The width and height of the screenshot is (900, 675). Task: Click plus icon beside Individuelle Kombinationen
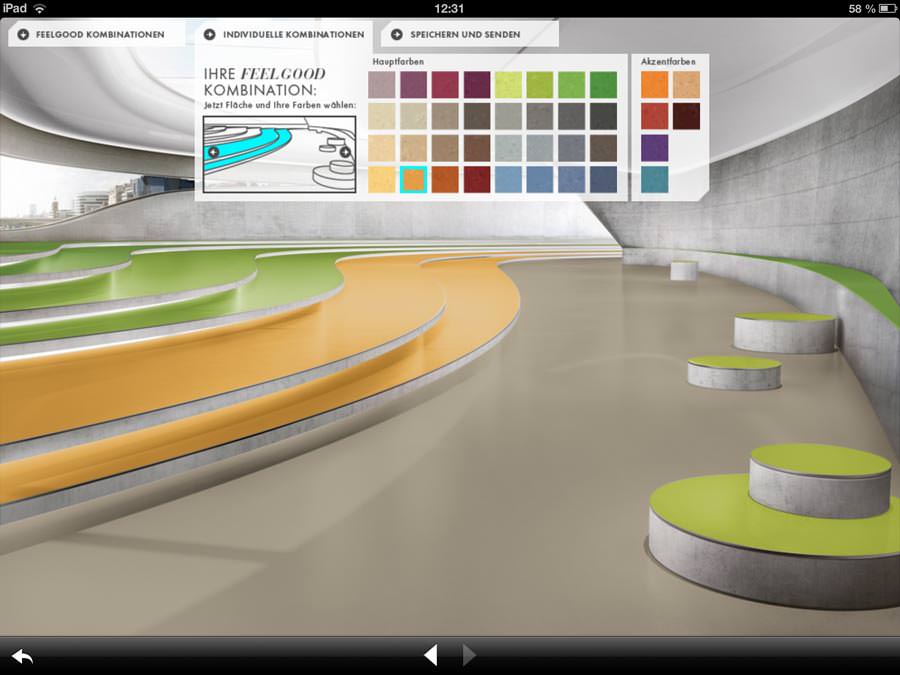210,34
